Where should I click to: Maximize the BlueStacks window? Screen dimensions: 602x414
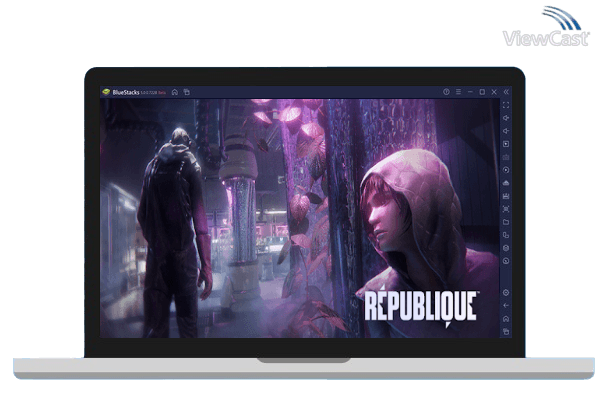(x=482, y=92)
